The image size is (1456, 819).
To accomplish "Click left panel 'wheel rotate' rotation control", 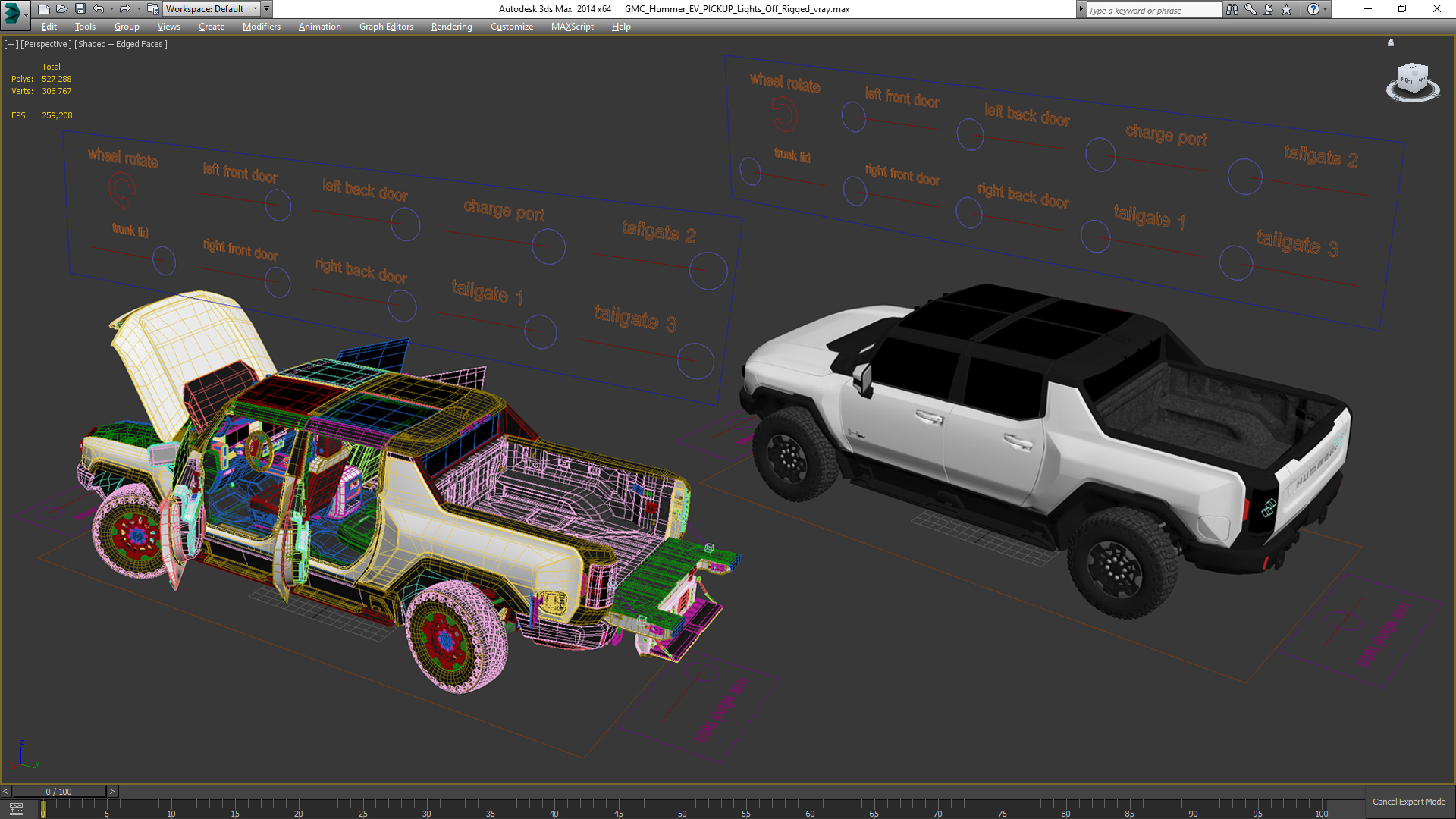I will (122, 190).
